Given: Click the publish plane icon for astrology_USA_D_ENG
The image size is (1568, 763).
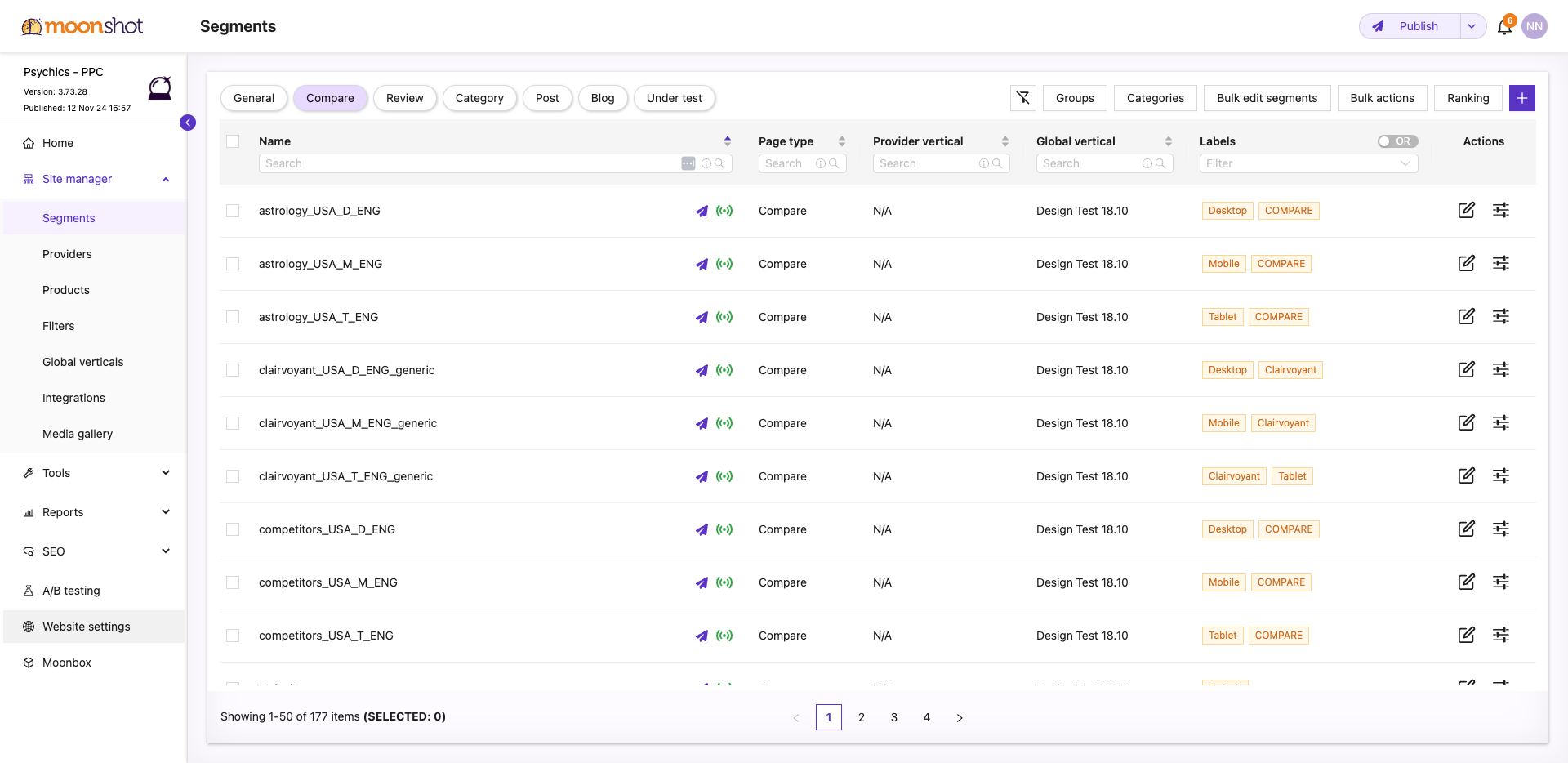Looking at the screenshot, I should click(x=702, y=211).
